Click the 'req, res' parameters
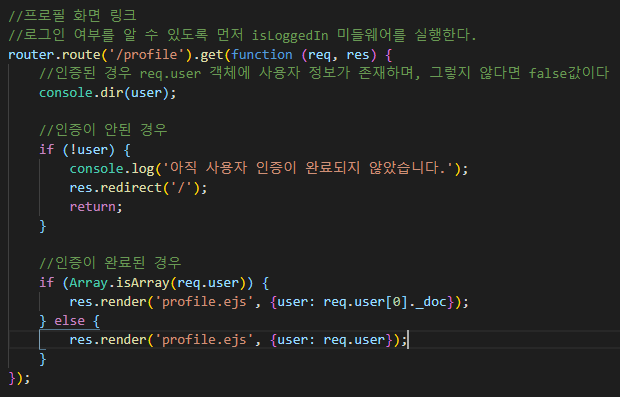This screenshot has height=397, width=620. [338, 55]
